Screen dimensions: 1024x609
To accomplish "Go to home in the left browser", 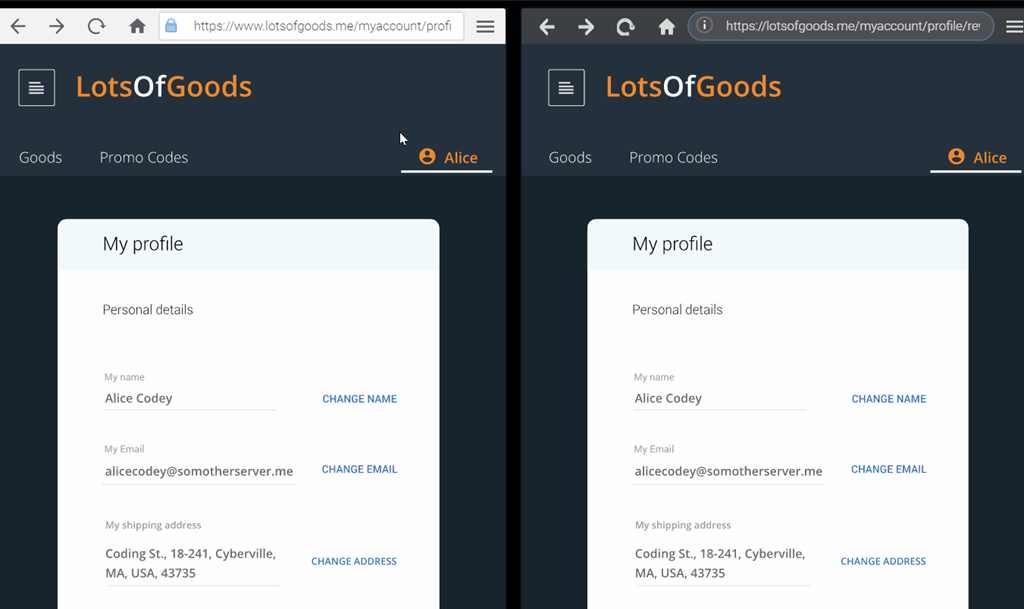I will (137, 26).
